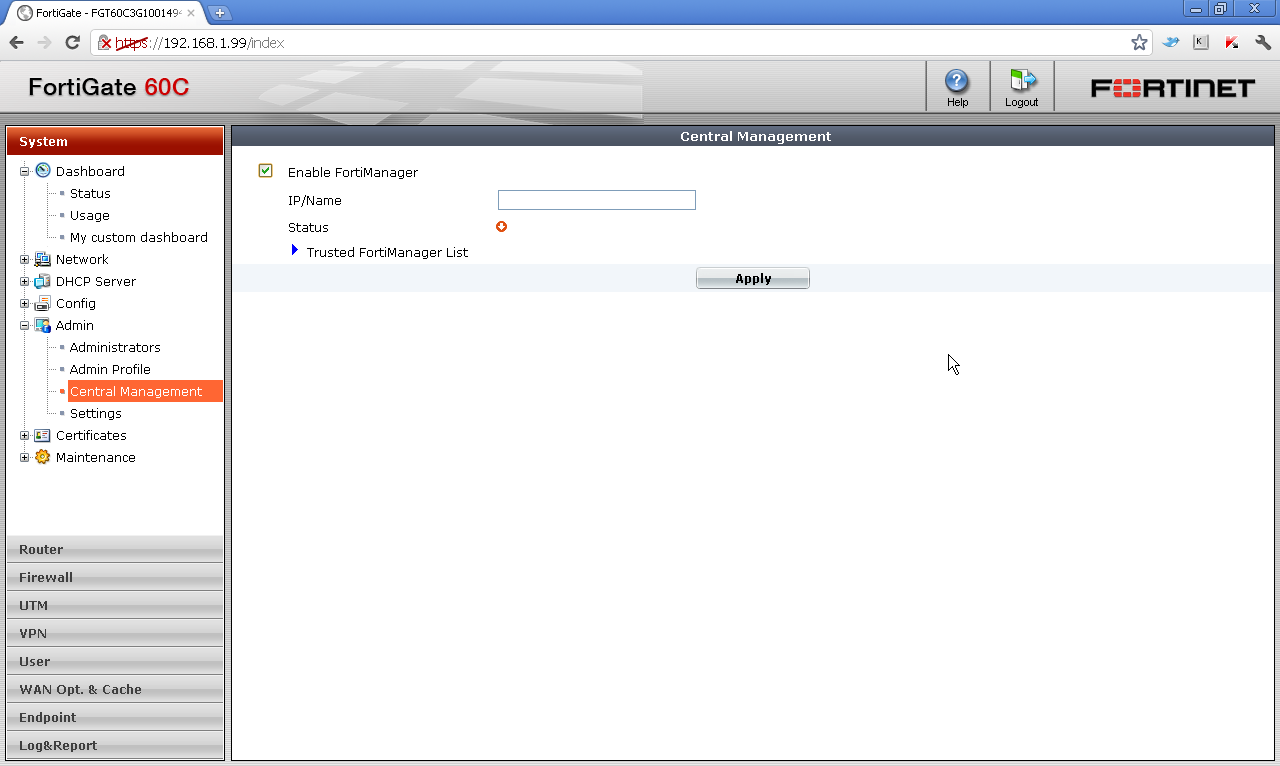1280x766 pixels.
Task: Open the Log&Report menu section
Action: tap(115, 745)
